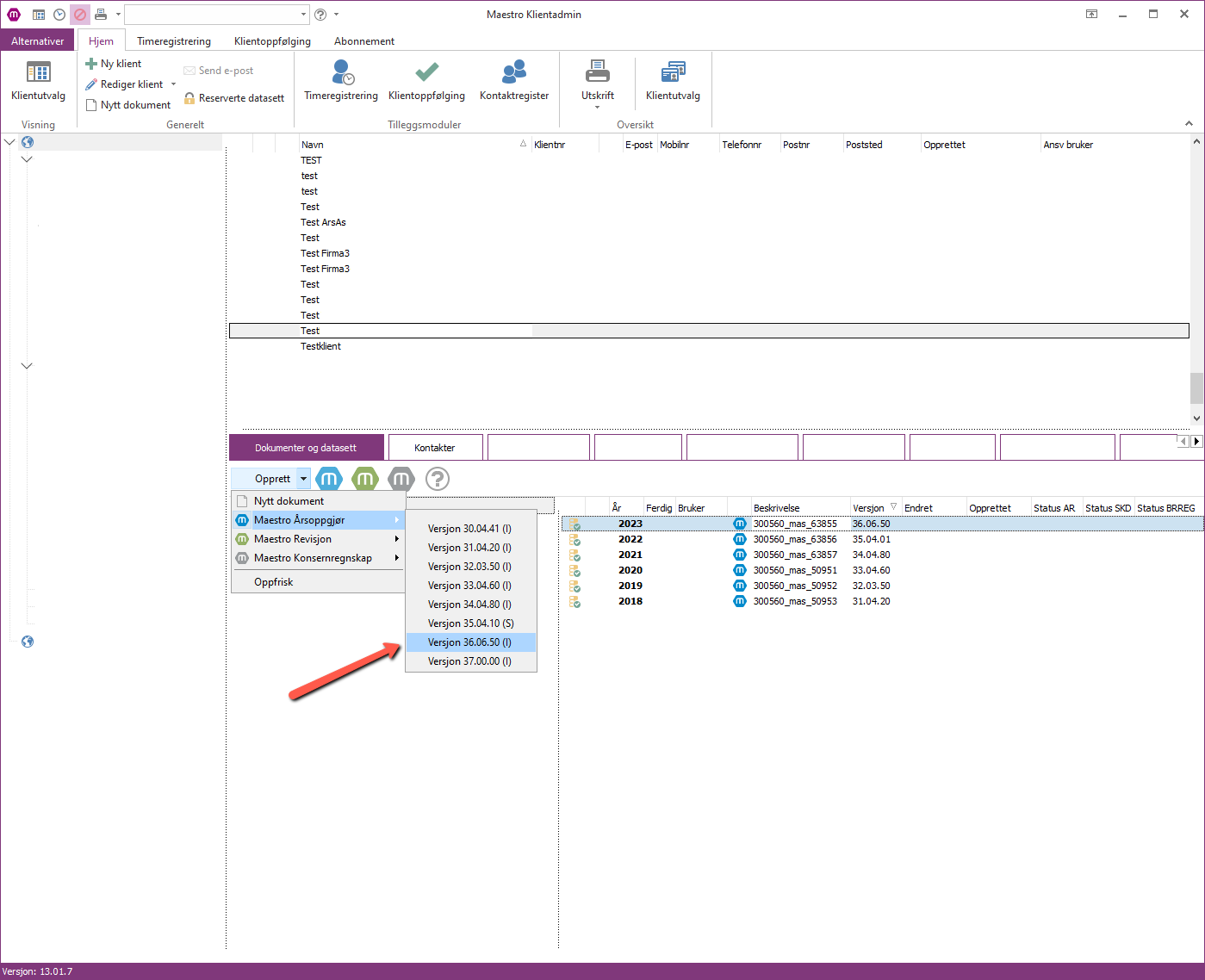Open Utskrift printer menu

598,84
